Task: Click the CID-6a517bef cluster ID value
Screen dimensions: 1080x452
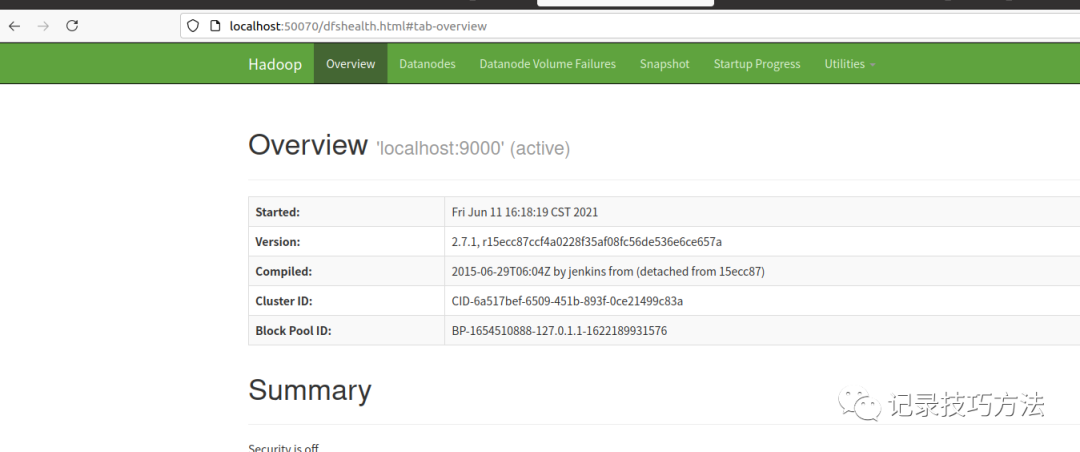Action: pyautogui.click(x=568, y=301)
